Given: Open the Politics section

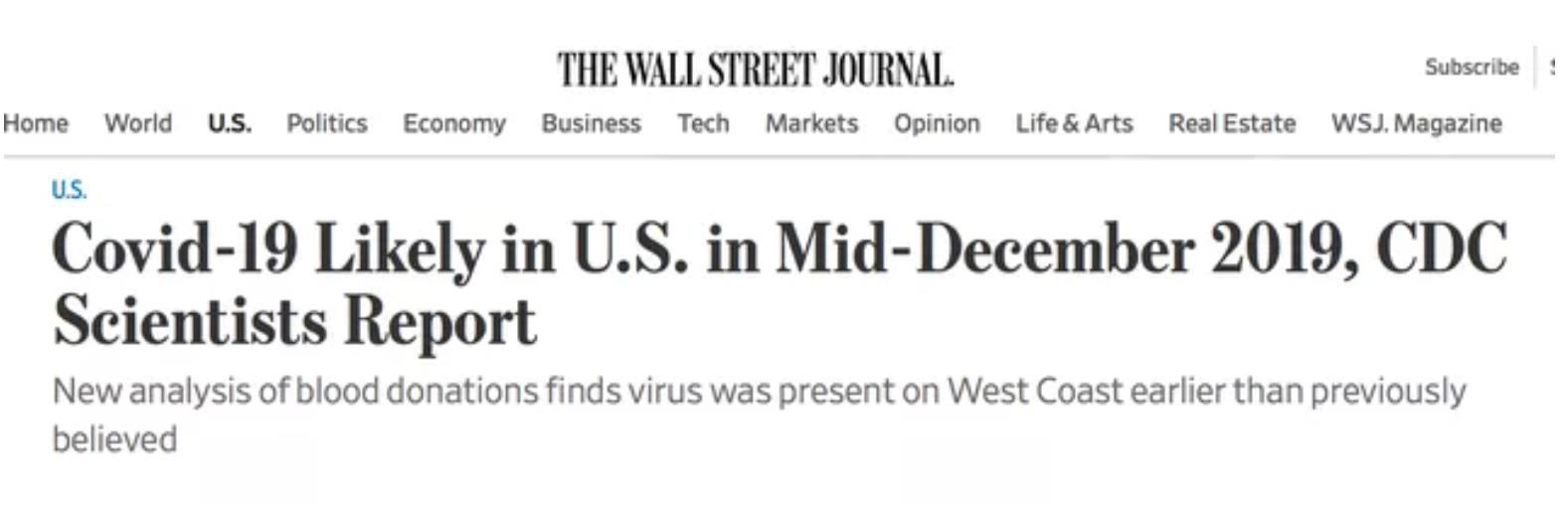Looking at the screenshot, I should pos(327,123).
